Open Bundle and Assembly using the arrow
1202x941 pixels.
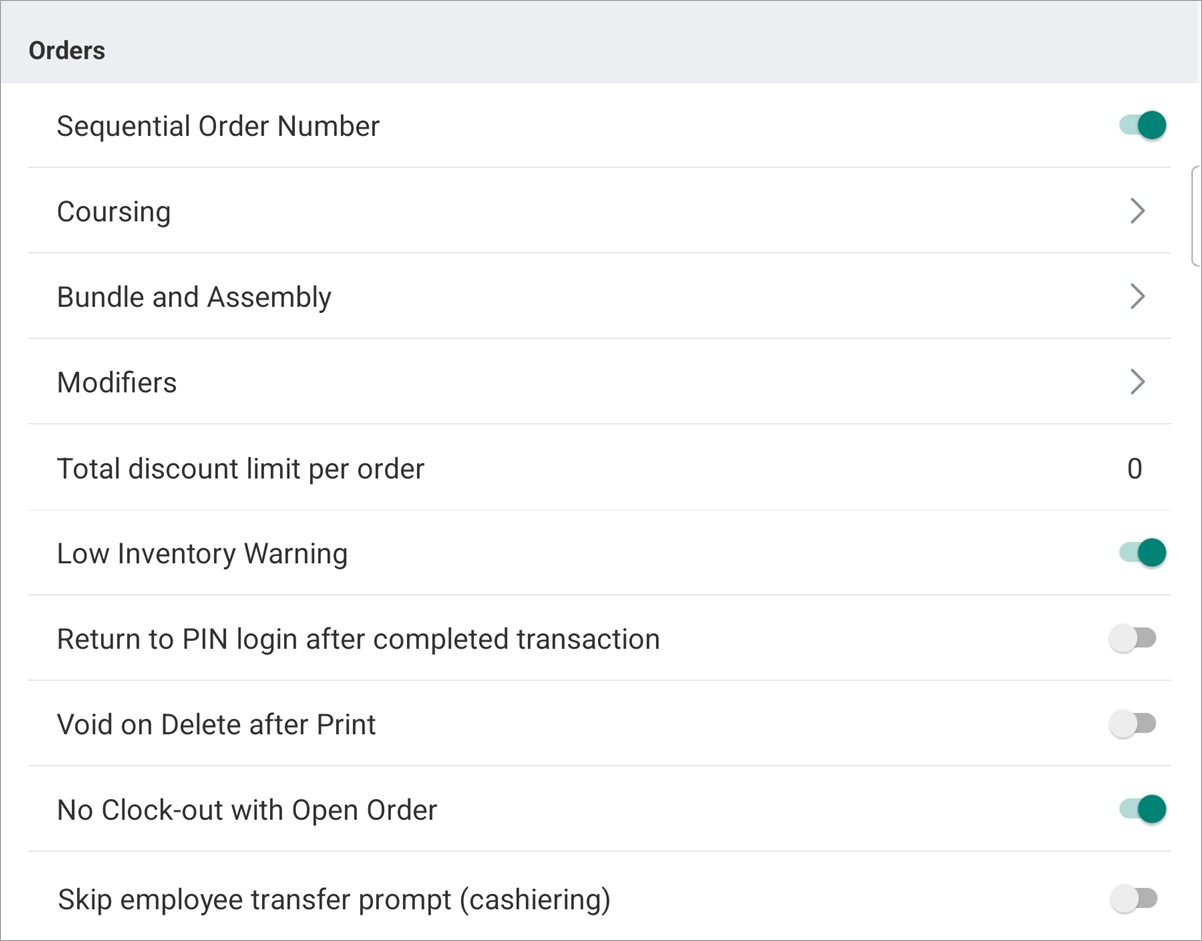click(1137, 296)
